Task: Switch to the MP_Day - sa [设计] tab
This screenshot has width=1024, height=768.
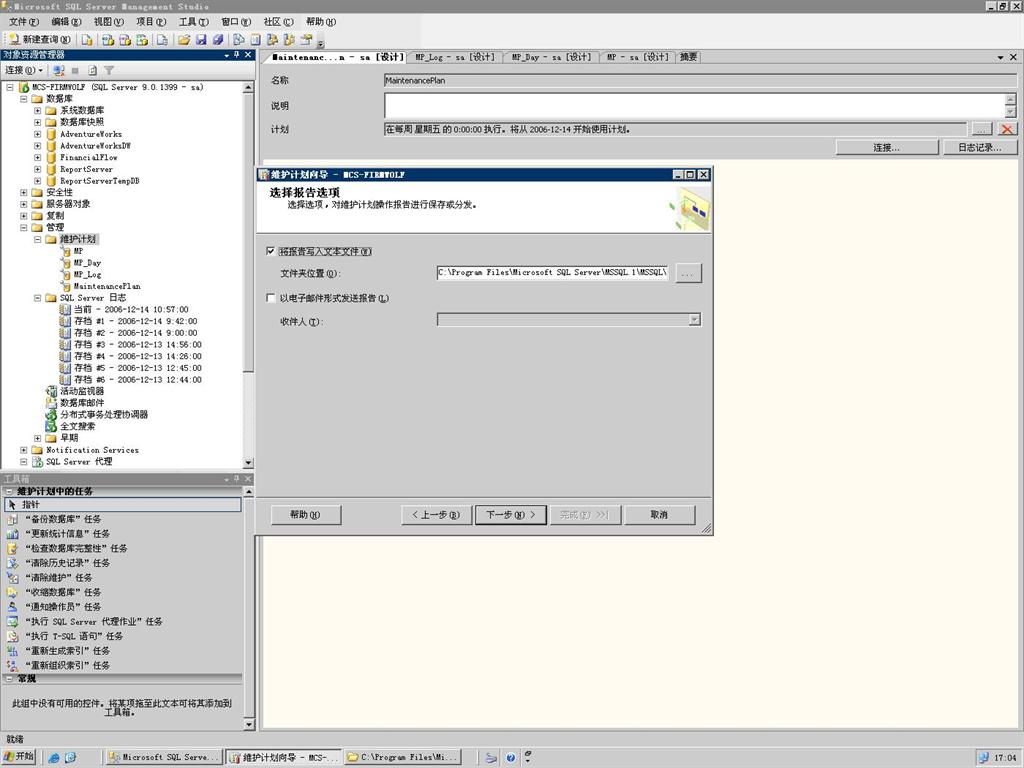Action: (551, 57)
